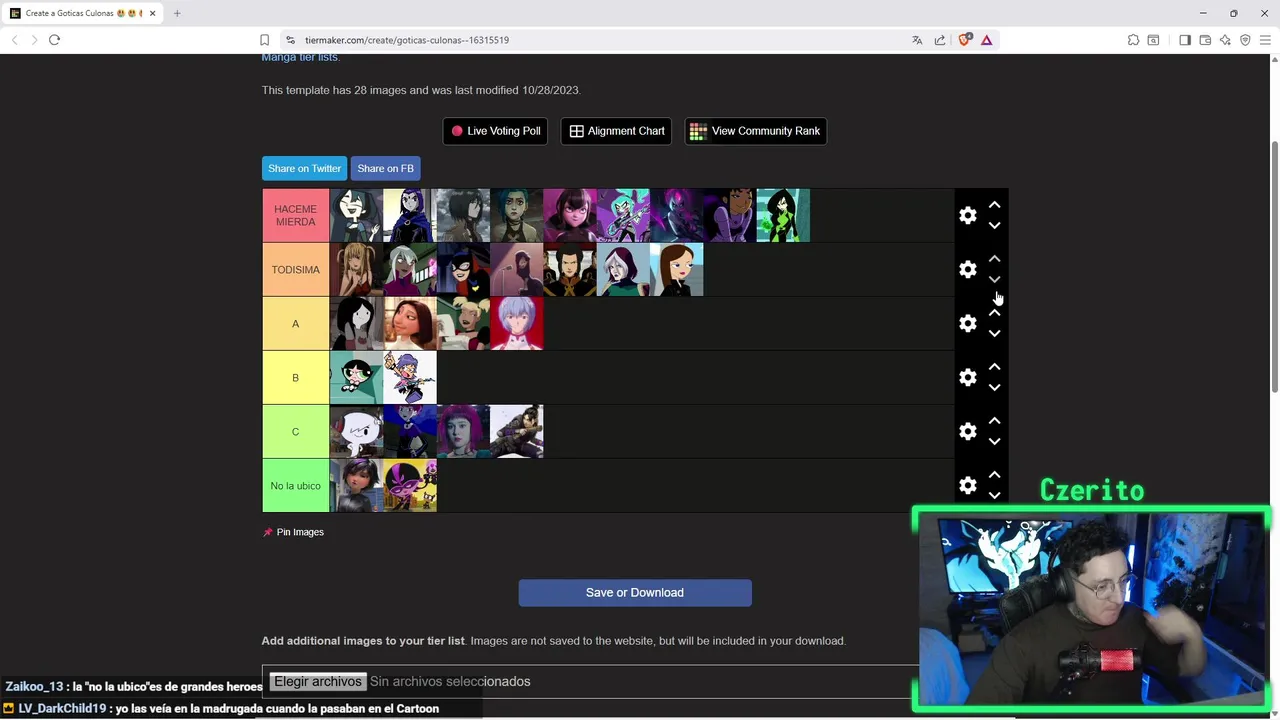Open settings gear for TODISIMA row
Screen dimensions: 1280x720
tap(967, 269)
